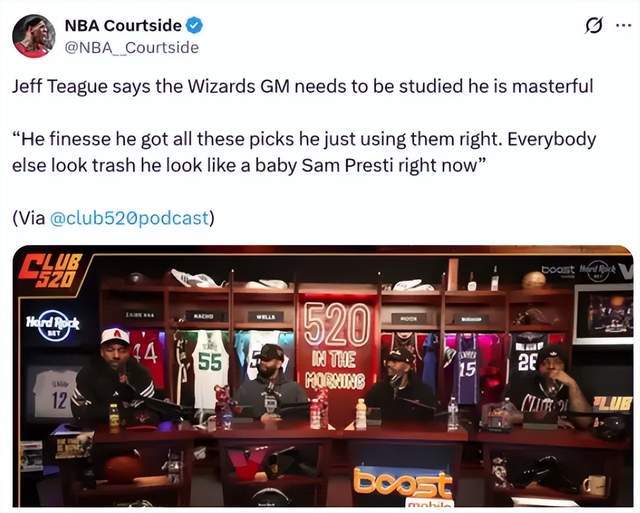This screenshot has height=513, width=640.
Task: Click the blue verified badge
Action: 194,25
